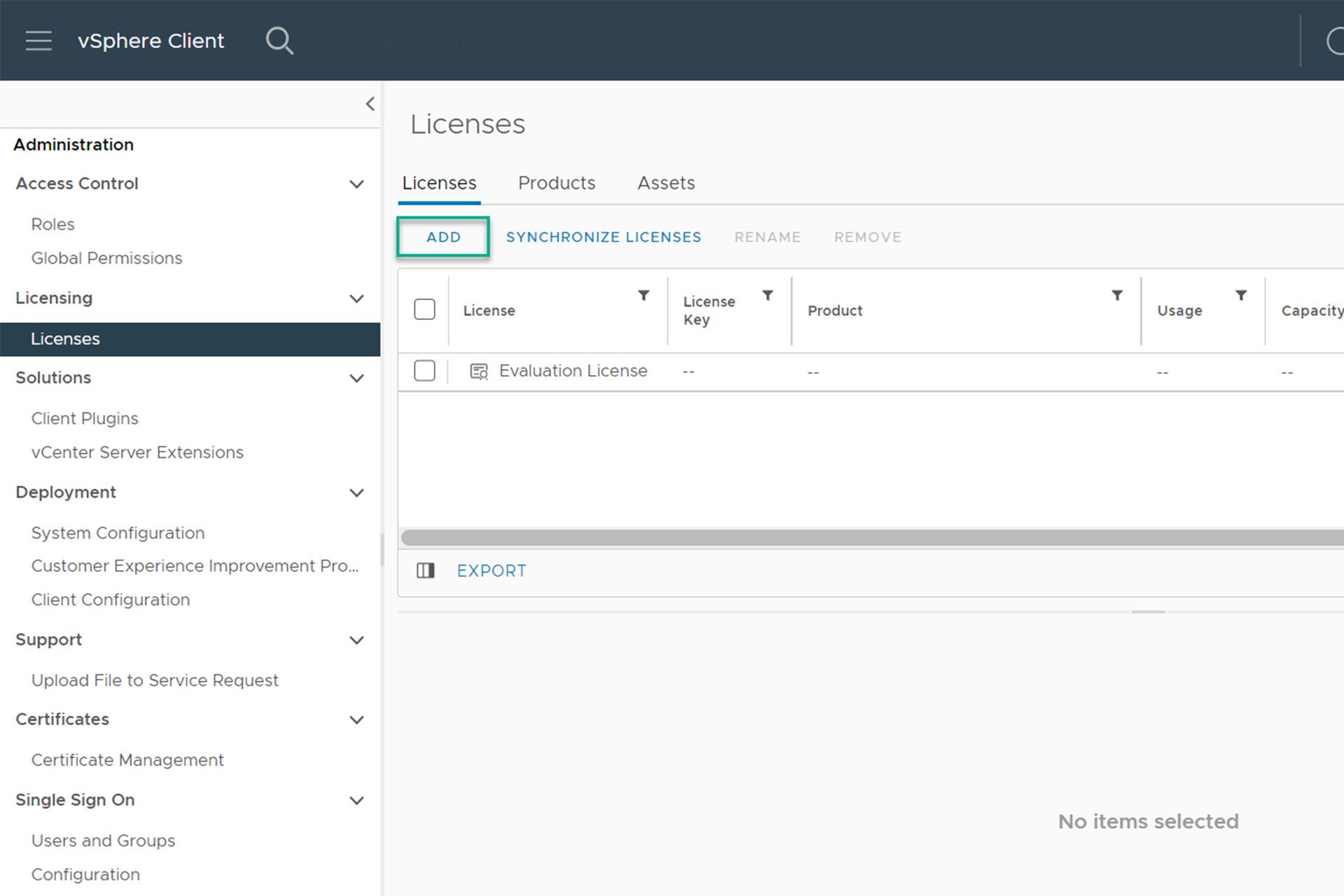
Task: Switch to the Licenses tab
Action: (x=439, y=183)
